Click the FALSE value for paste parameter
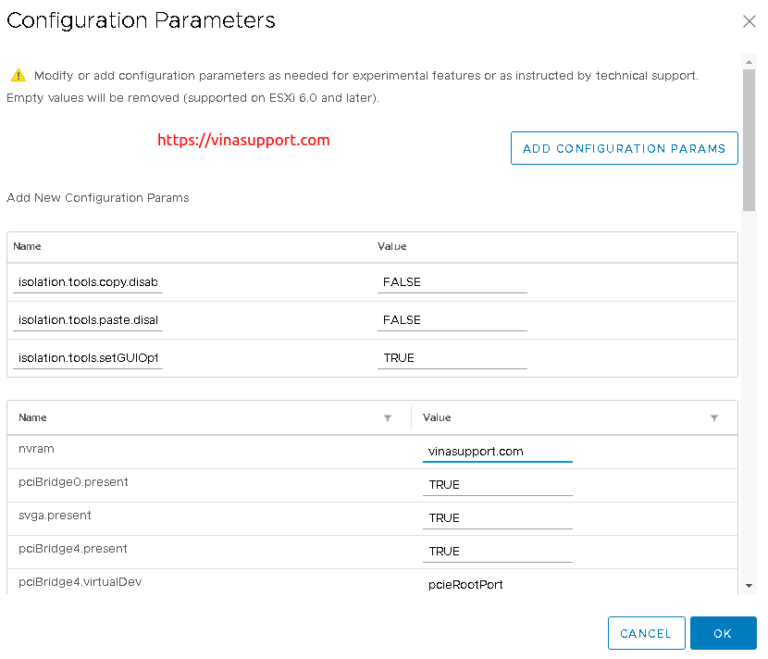The image size is (768, 659). click(x=451, y=320)
